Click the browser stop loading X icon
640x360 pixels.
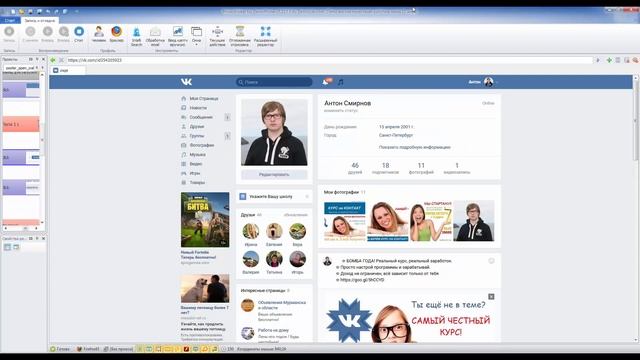(x=61, y=60)
